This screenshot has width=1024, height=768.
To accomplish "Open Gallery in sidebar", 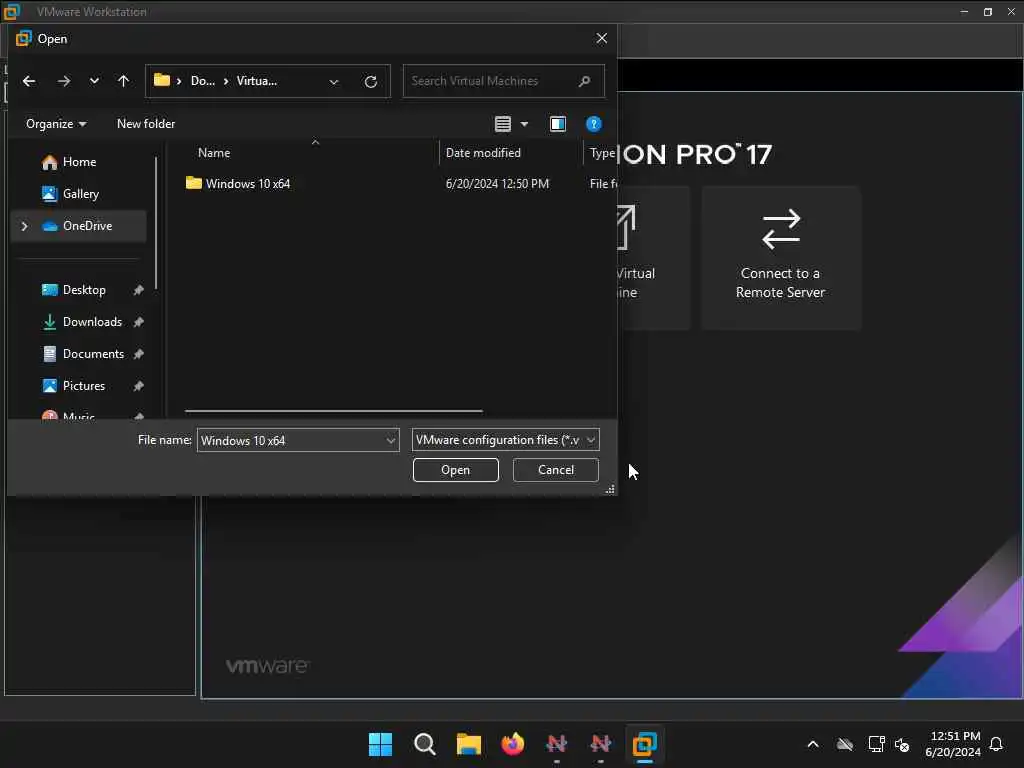I will [x=80, y=194].
